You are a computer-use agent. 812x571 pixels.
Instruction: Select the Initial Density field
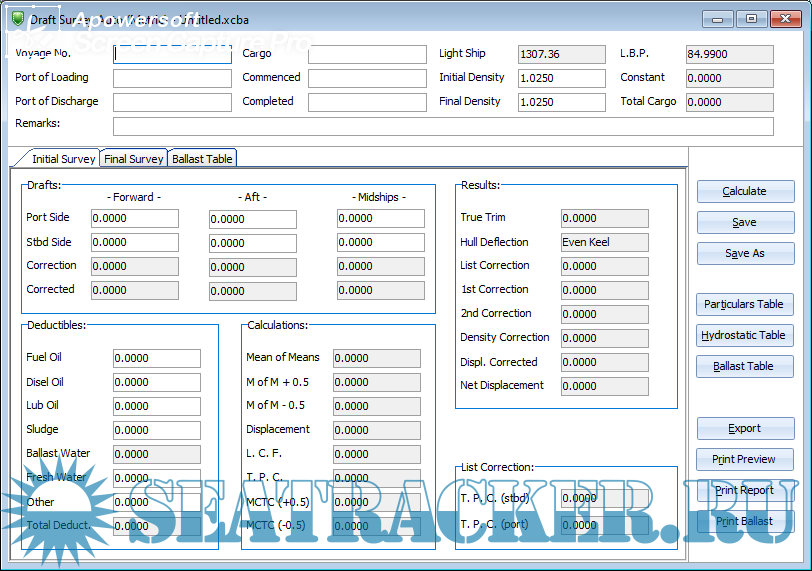point(561,78)
